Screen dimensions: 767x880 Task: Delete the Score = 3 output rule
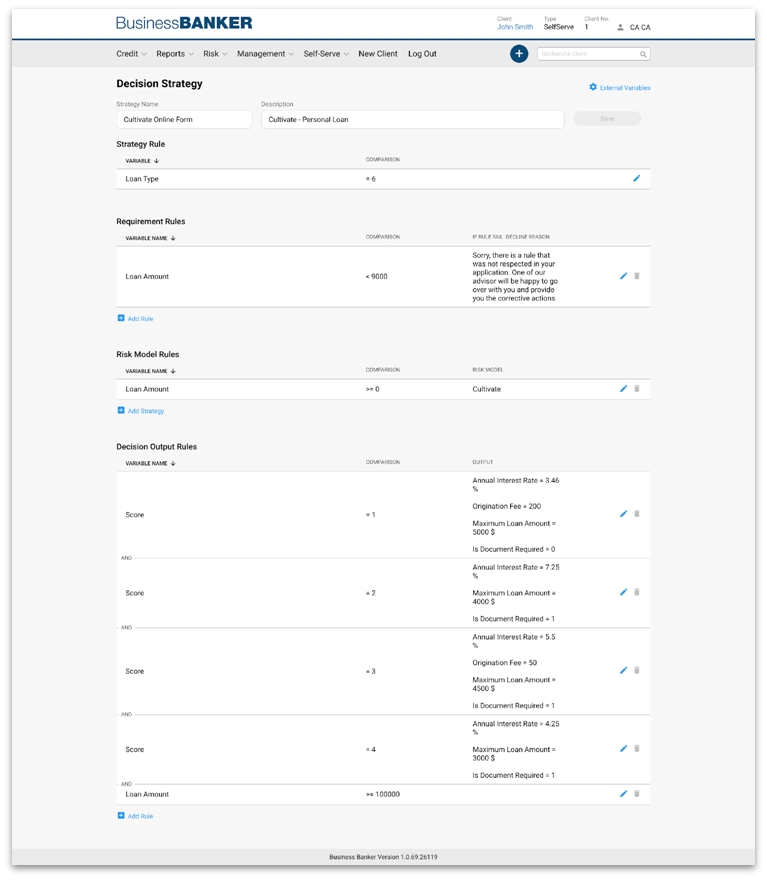(x=637, y=671)
